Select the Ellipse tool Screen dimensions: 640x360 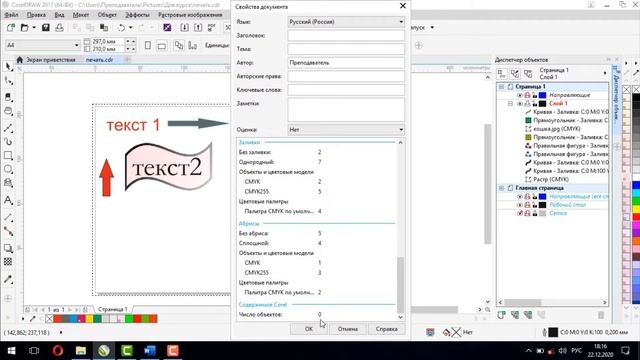[8, 169]
